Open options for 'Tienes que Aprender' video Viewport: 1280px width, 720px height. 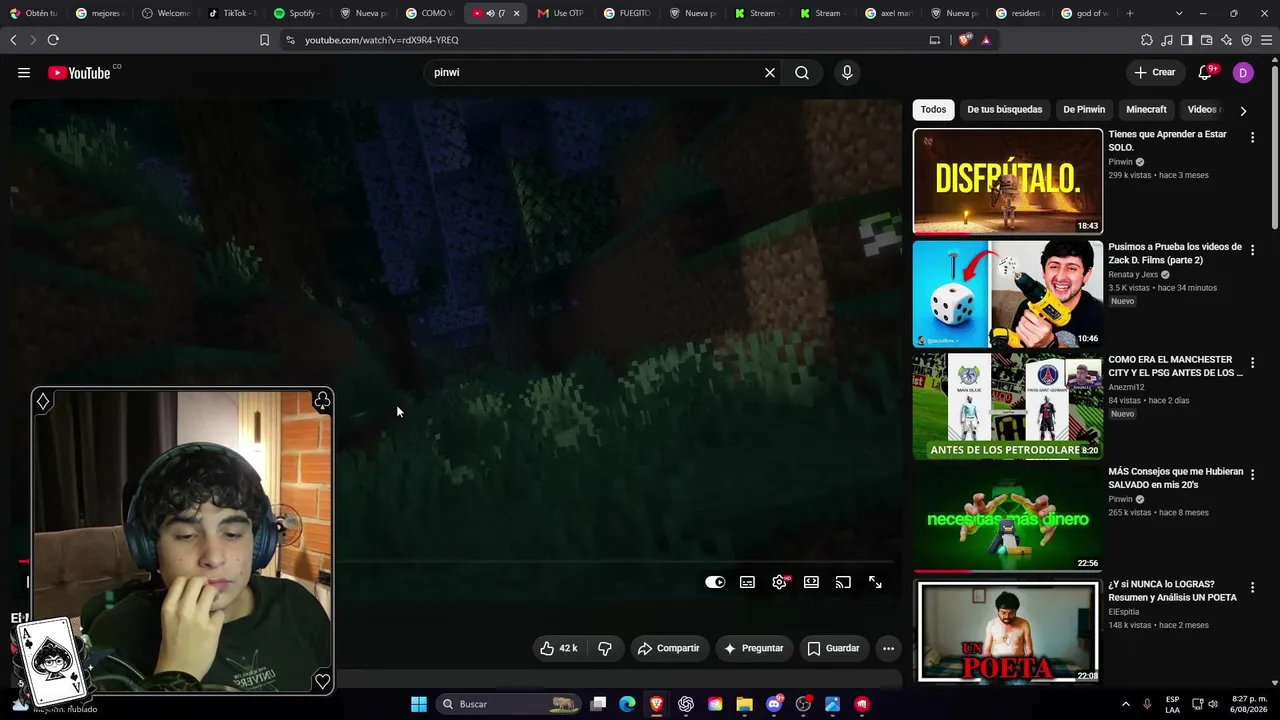coord(1252,138)
